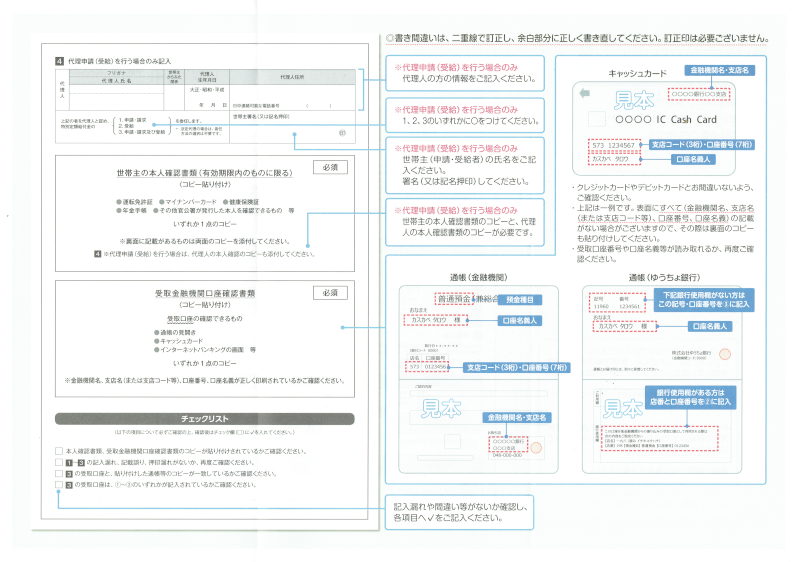Click the section number 4 icon beside 代理申請(受給)を行う場合のみ記入
Screen dimensions: 800x562
60,61
